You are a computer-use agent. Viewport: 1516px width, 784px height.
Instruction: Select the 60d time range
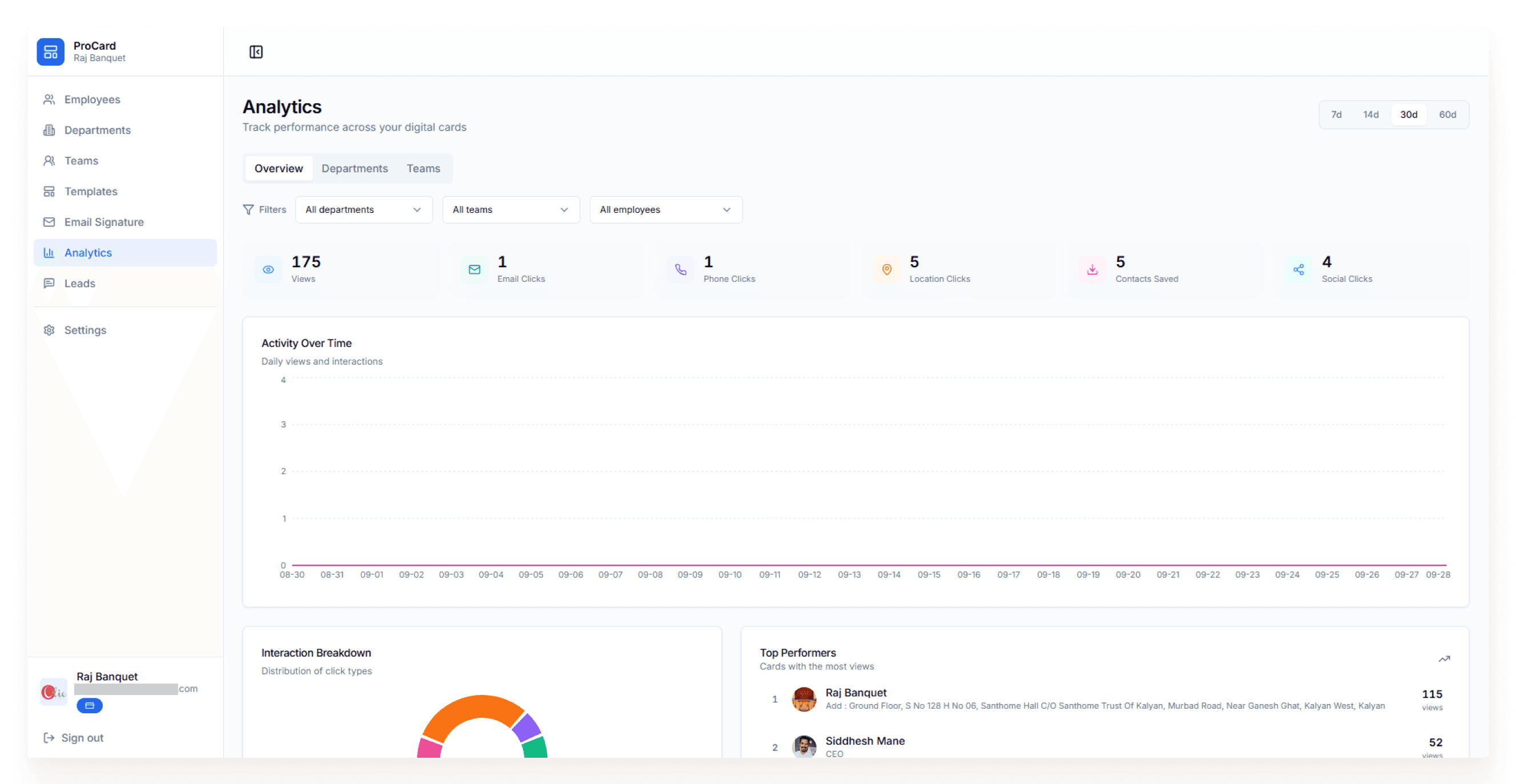pos(1448,115)
